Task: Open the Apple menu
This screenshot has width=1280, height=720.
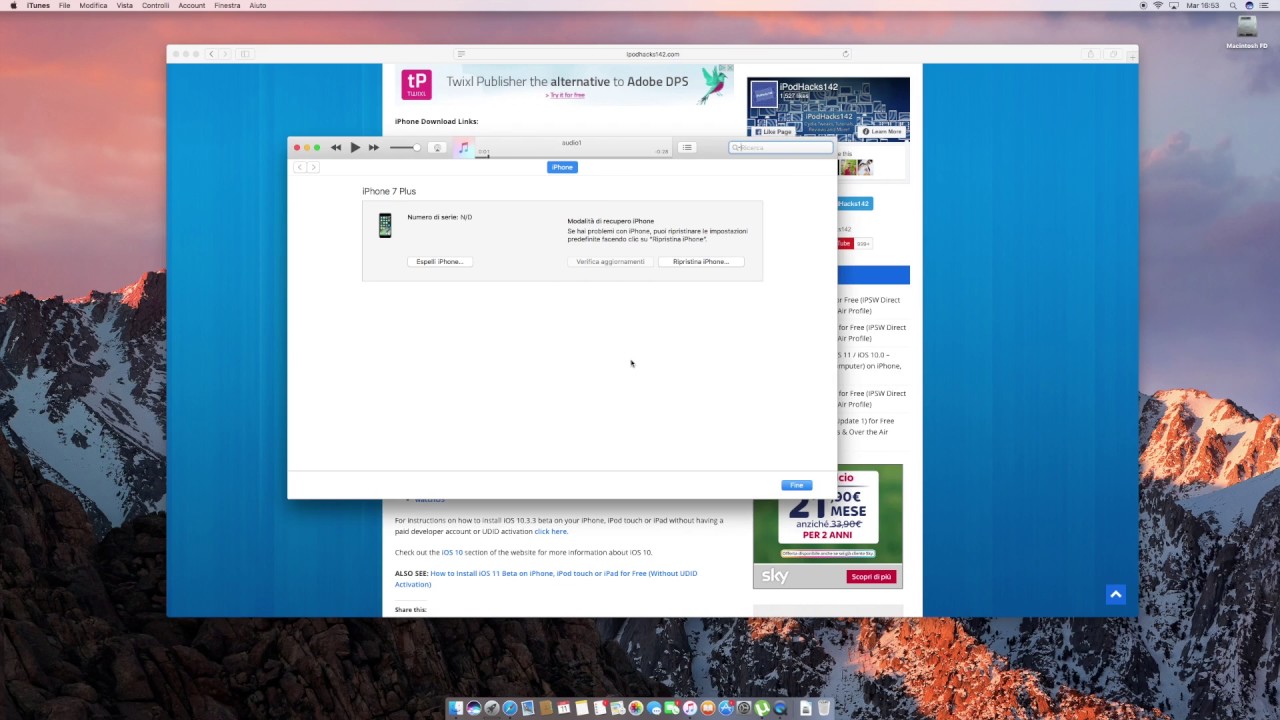Action: (14, 5)
